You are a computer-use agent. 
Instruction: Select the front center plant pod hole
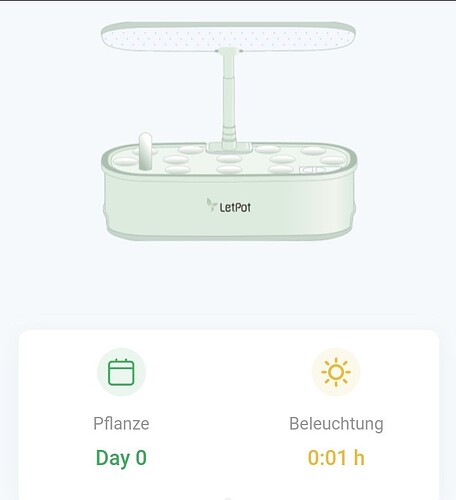[229, 170]
